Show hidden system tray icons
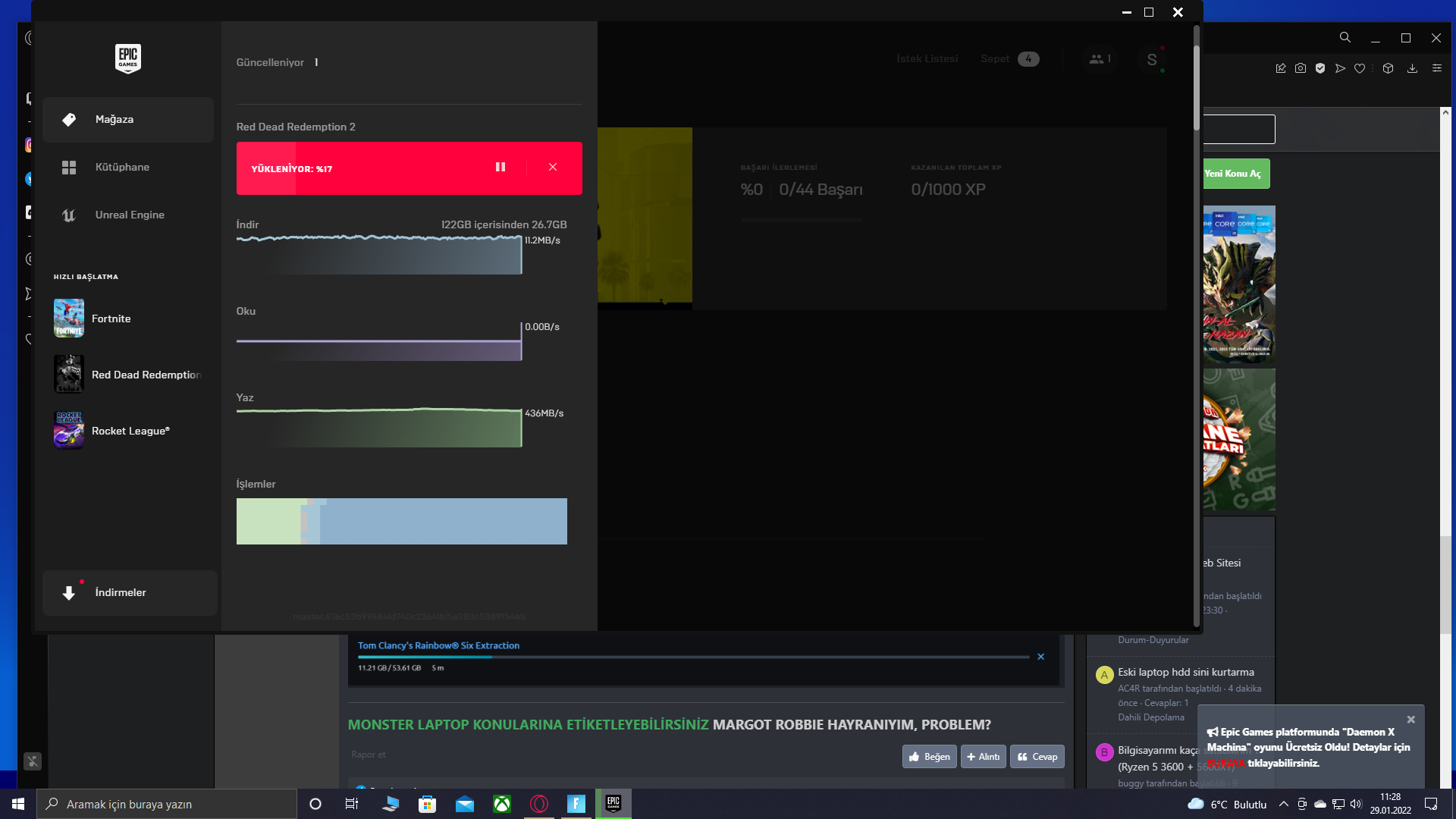The image size is (1456, 819). click(1283, 804)
